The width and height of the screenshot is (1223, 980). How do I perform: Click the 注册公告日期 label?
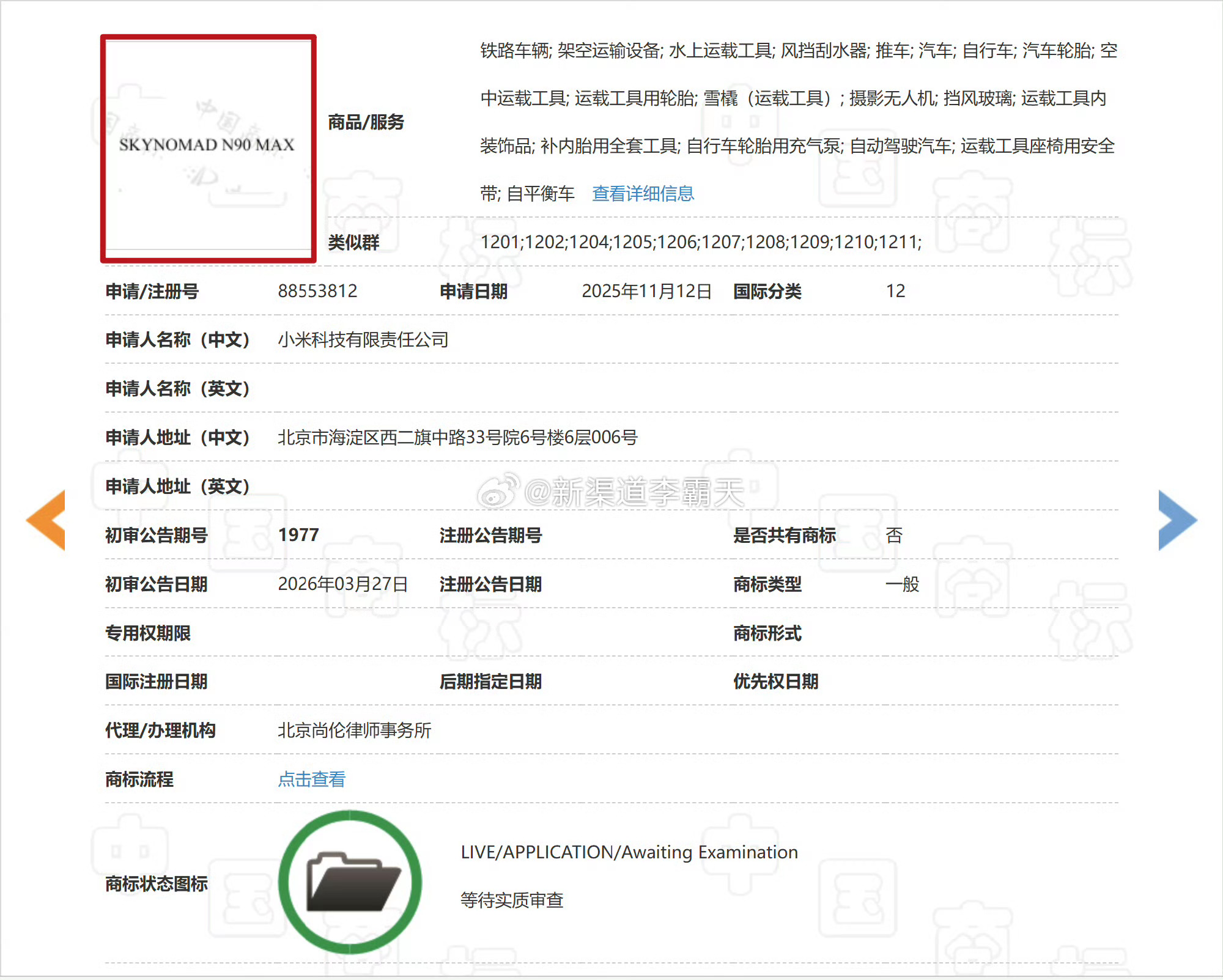(x=491, y=584)
